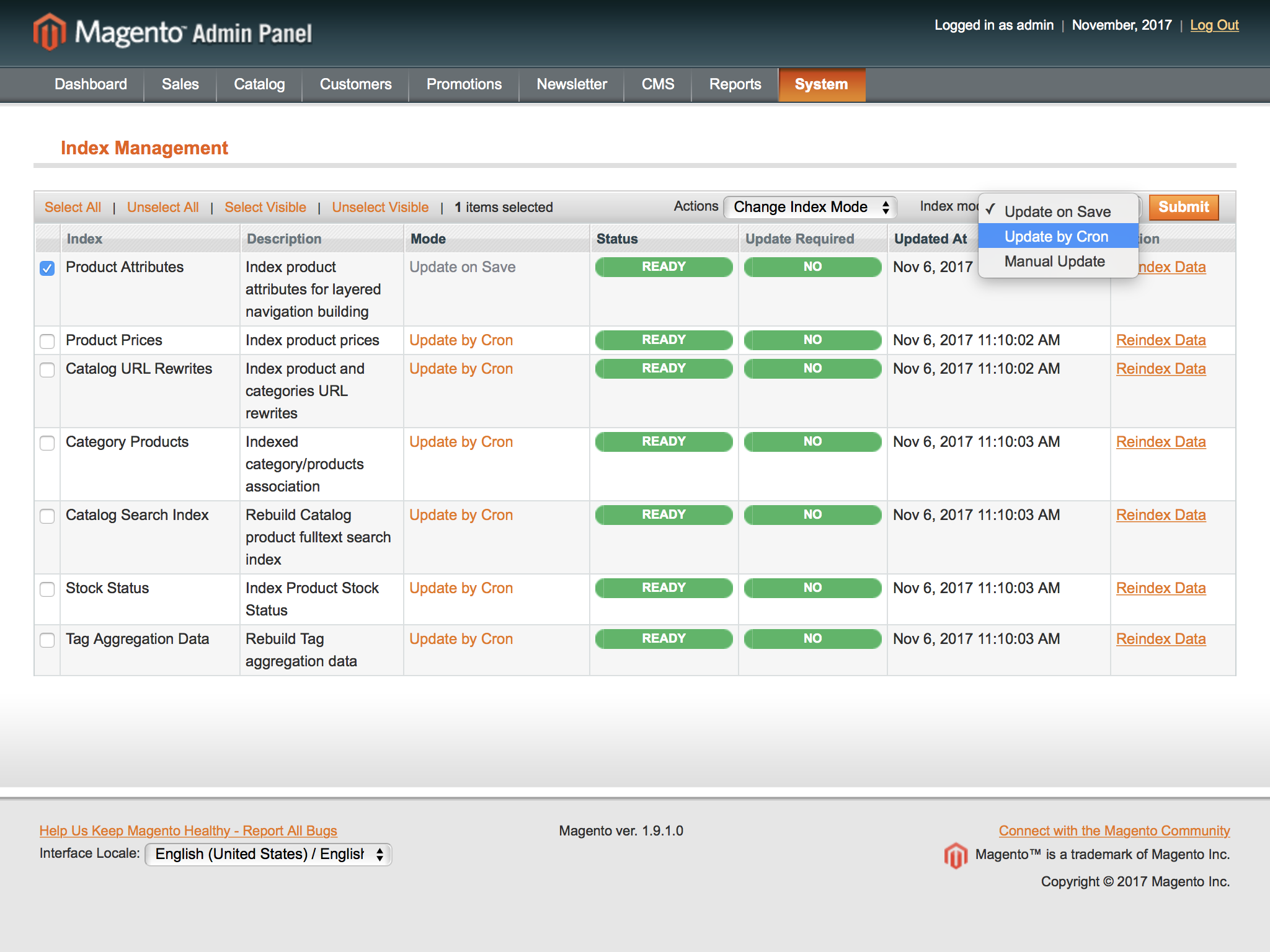Click the Magento logo icon in header
This screenshot has height=952, width=1270.
pos(50,32)
